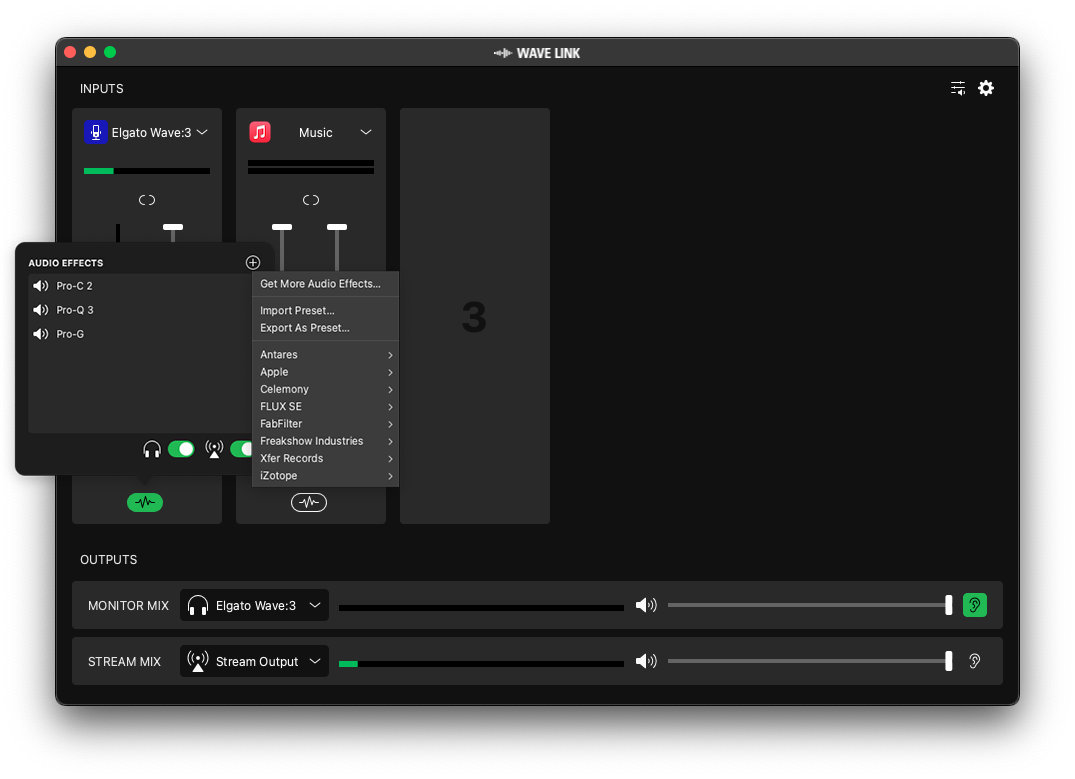Click the Elgato Wave:3 microphone icon
The height and width of the screenshot is (779, 1075).
95,132
